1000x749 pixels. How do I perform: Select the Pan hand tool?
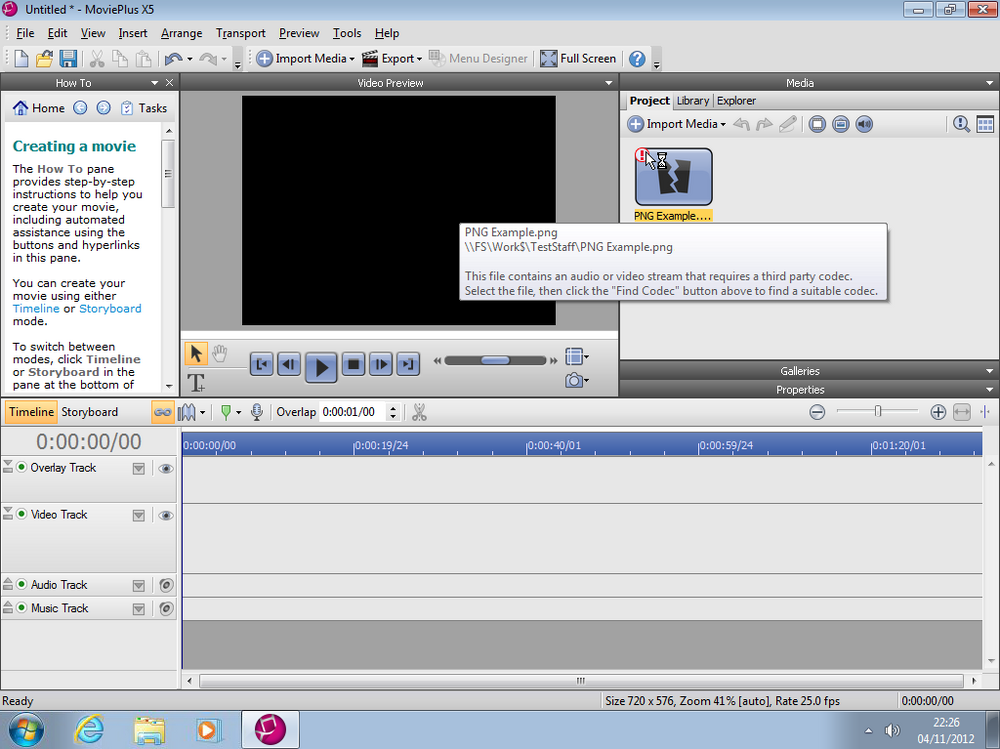219,353
